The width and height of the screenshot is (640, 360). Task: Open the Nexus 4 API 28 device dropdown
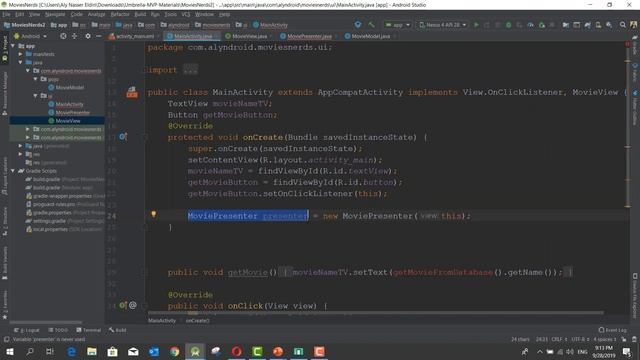click(443, 25)
